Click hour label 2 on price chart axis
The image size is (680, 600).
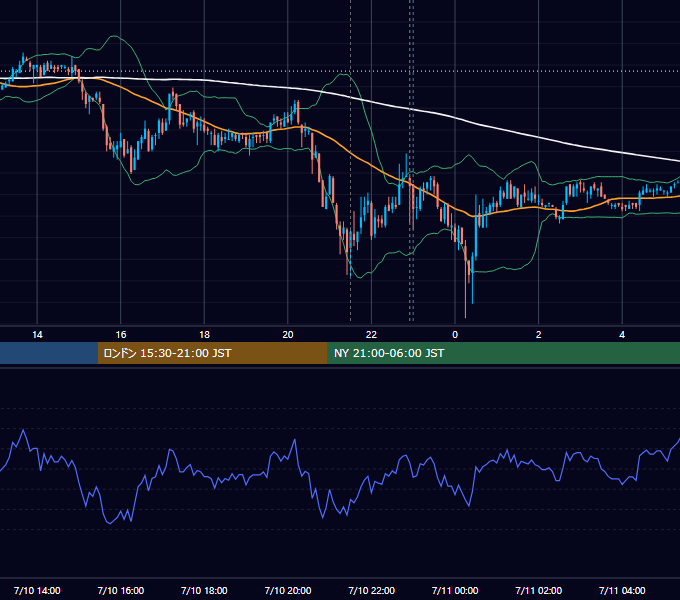pos(539,335)
